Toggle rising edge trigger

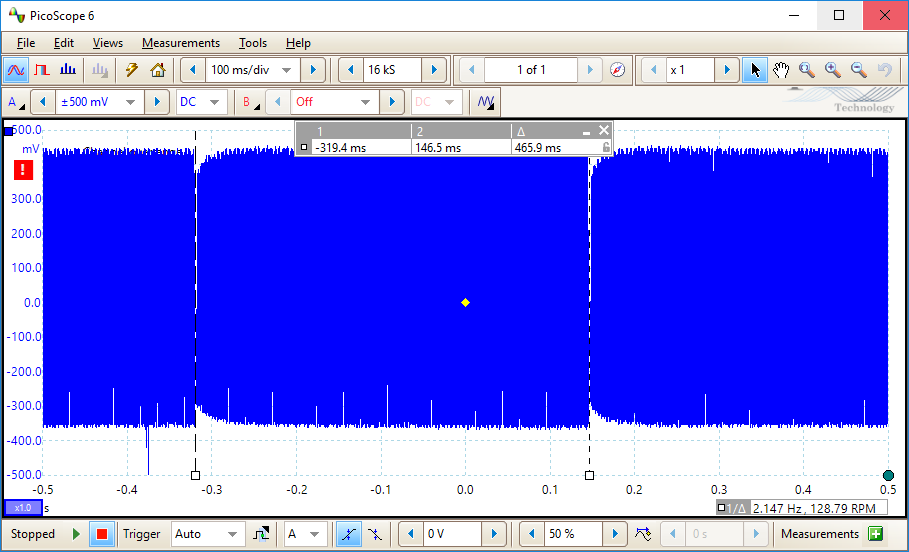tap(348, 534)
